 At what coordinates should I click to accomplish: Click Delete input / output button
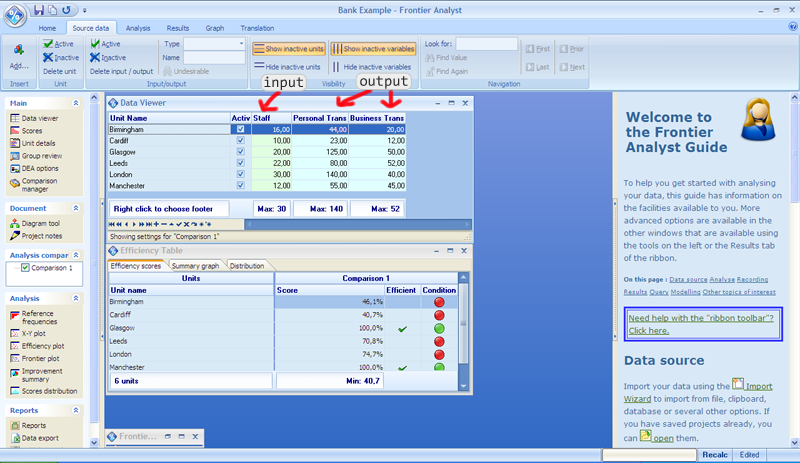pyautogui.click(x=121, y=71)
